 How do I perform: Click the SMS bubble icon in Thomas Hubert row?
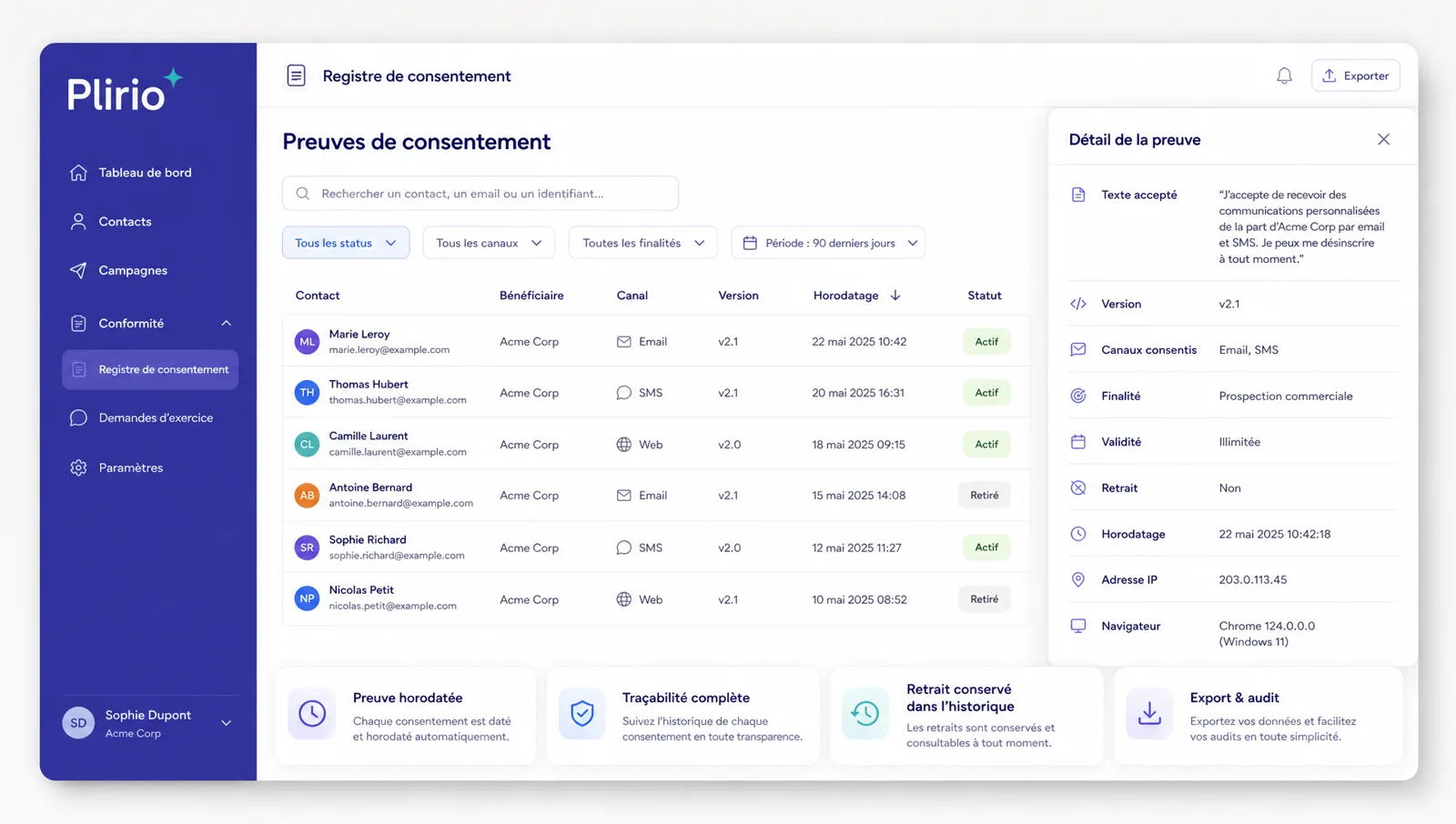click(x=623, y=393)
